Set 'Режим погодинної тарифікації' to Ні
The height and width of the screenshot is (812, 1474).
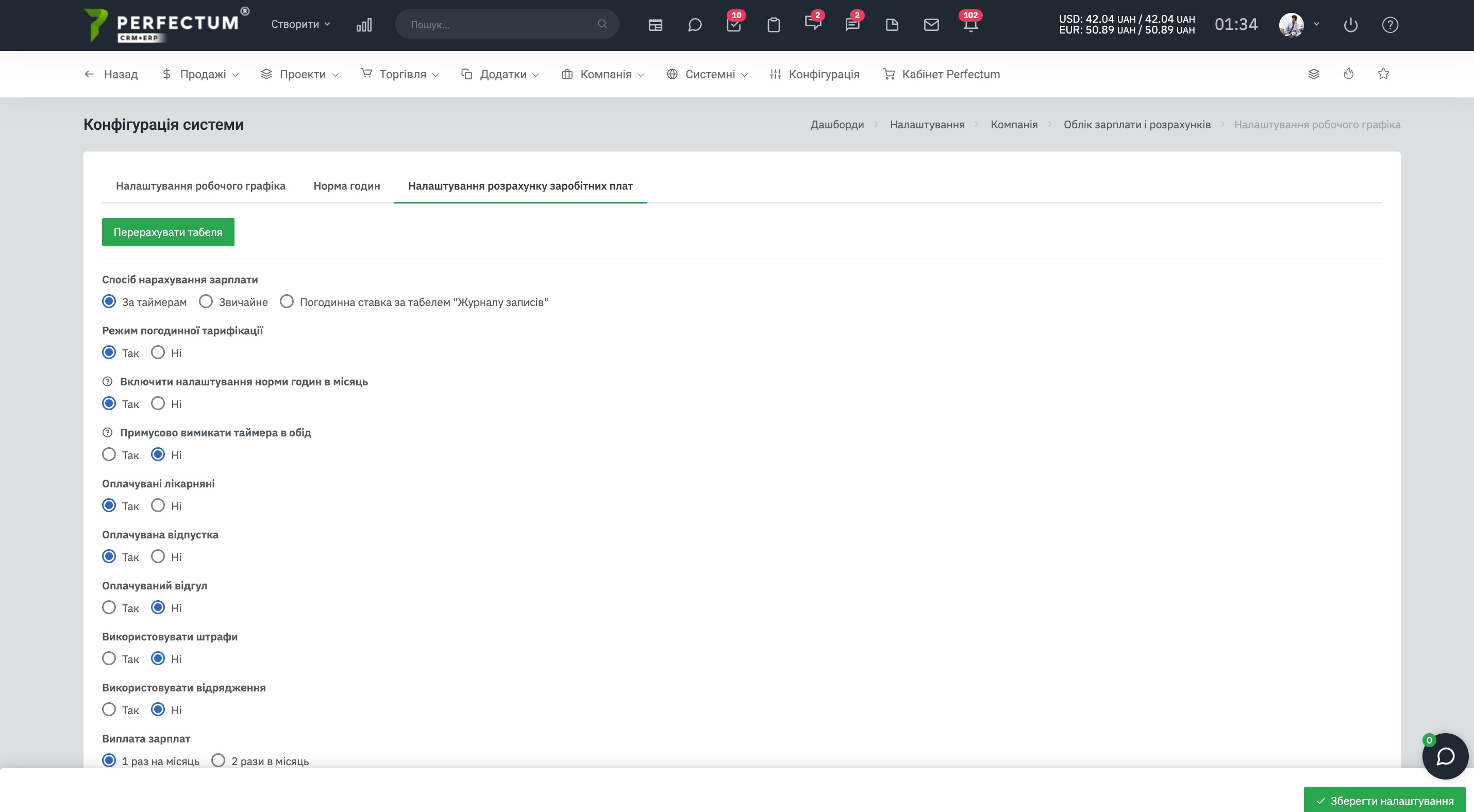pos(158,352)
